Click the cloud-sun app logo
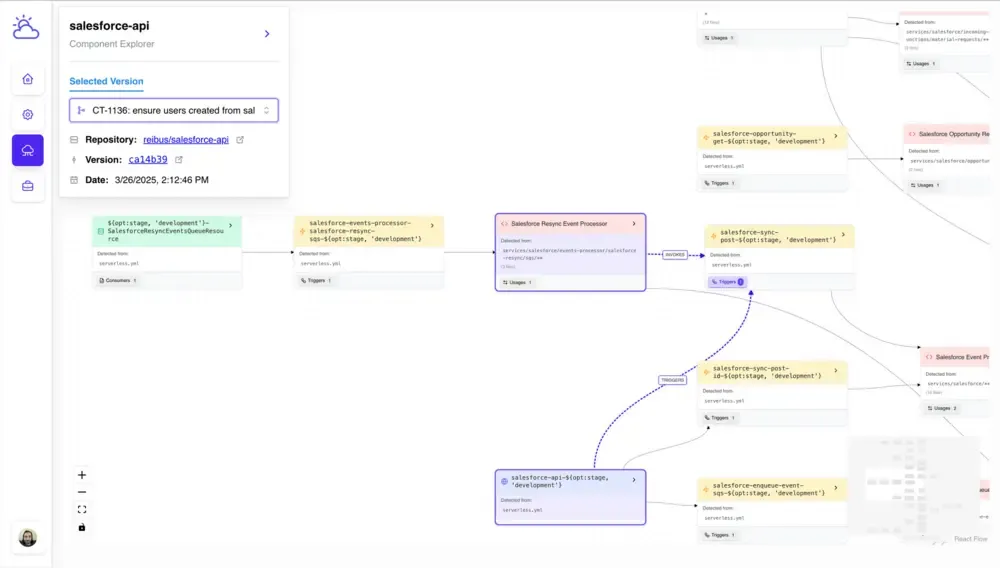Image resolution: width=1000 pixels, height=568 pixels. [x=26, y=28]
